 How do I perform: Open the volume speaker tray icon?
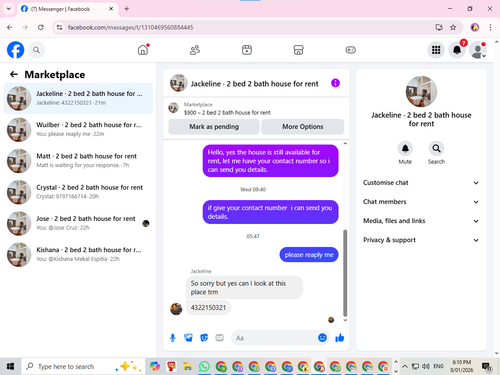coord(426,366)
